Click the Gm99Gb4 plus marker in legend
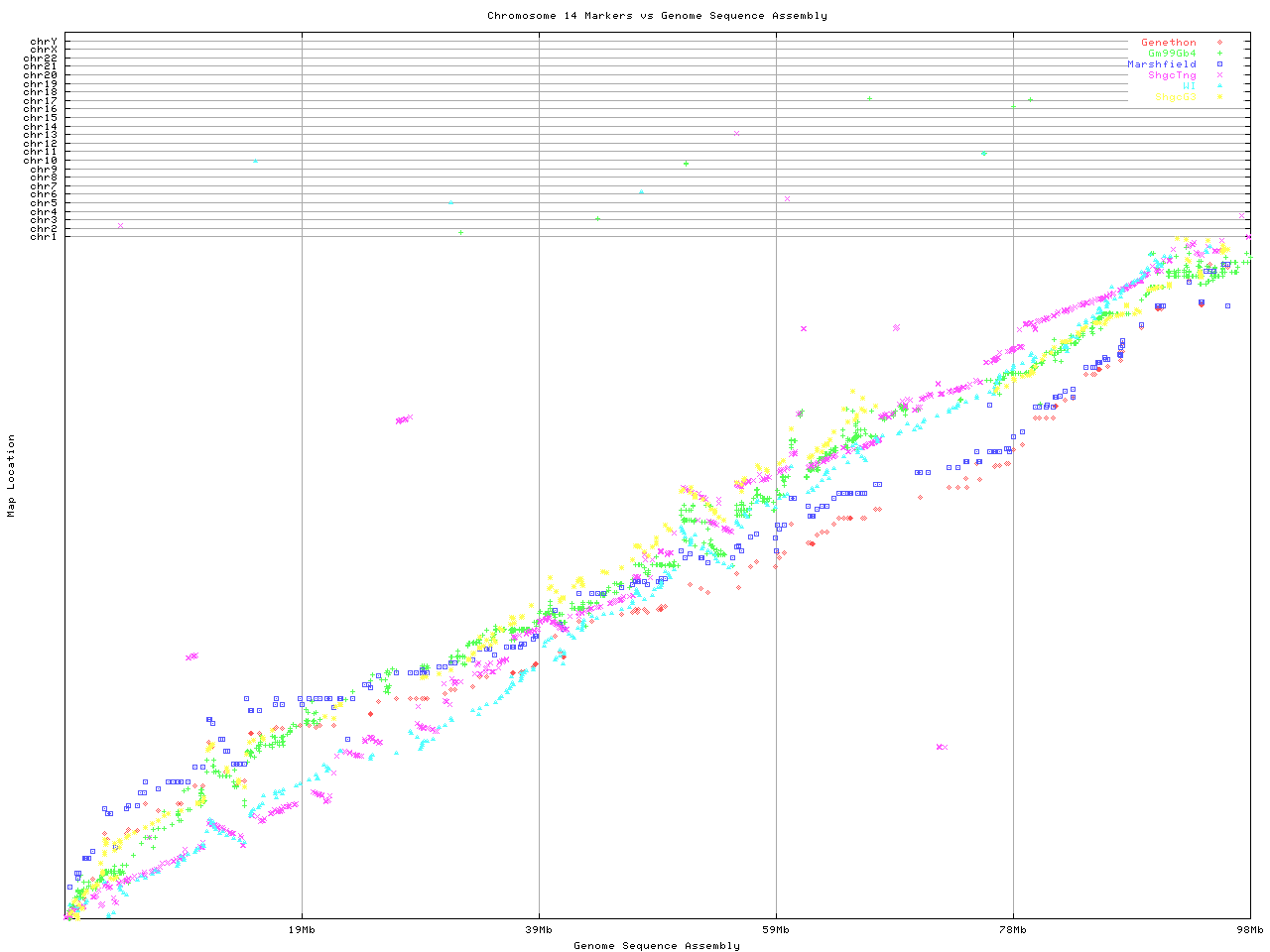Viewport: 1270px width, 952px height. (1219, 54)
